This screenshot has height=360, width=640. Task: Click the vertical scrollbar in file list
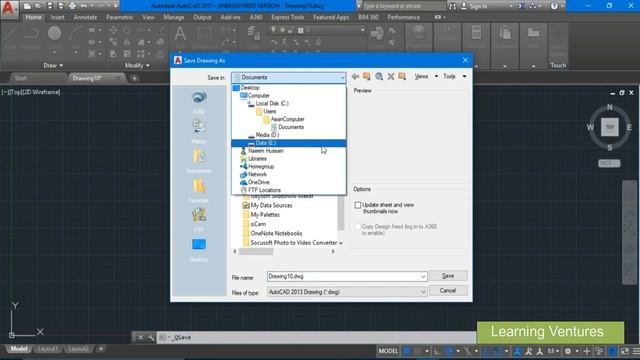pos(340,213)
